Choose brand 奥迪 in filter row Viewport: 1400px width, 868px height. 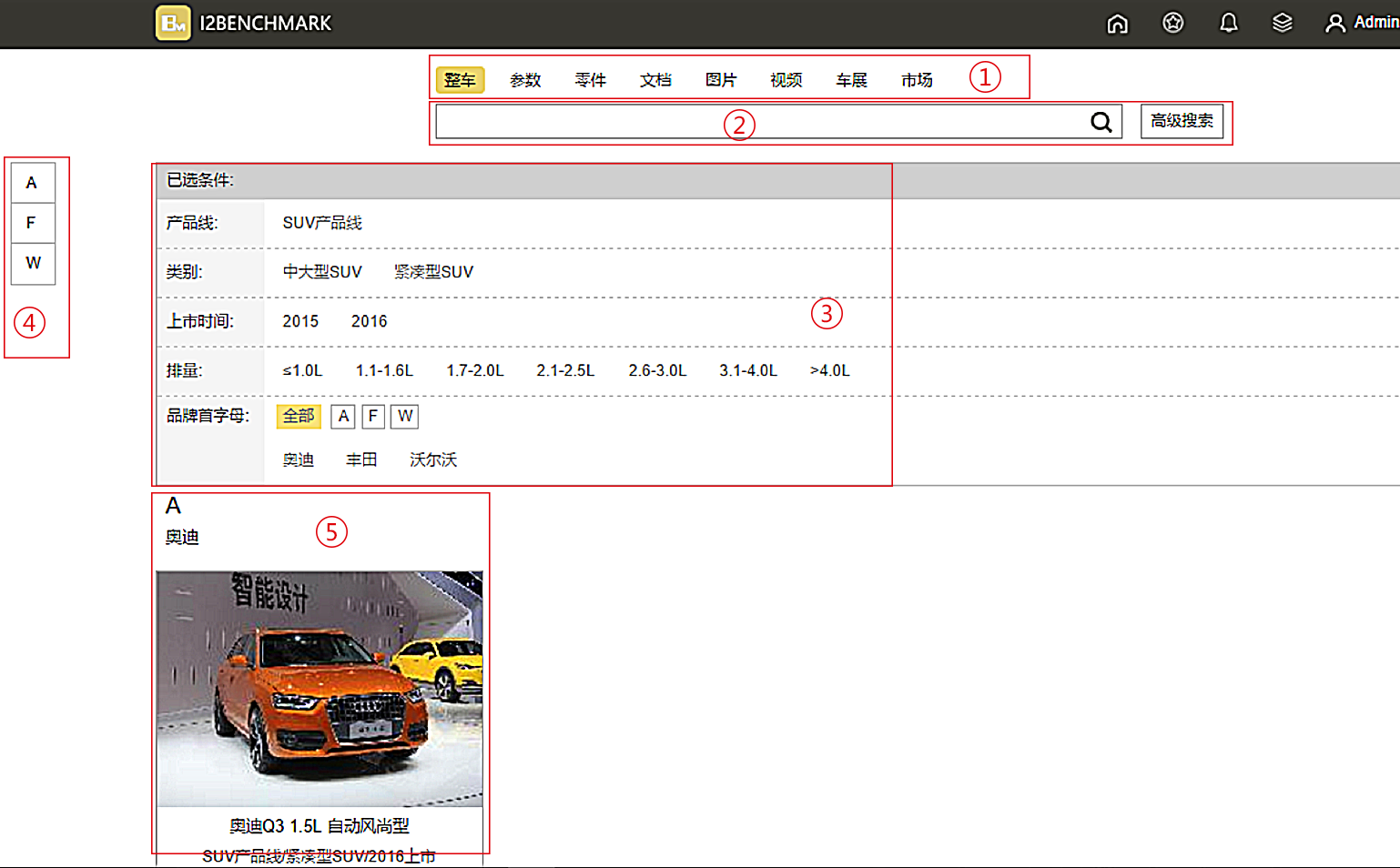(x=299, y=460)
